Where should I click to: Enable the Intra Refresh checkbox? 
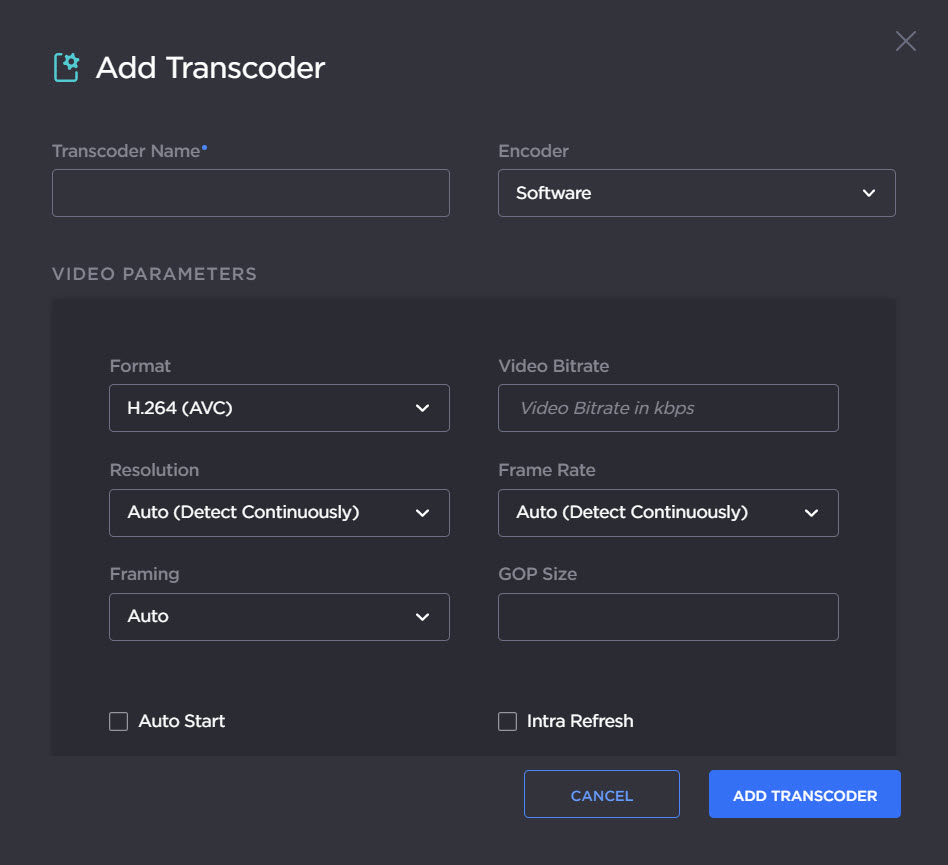tap(507, 721)
